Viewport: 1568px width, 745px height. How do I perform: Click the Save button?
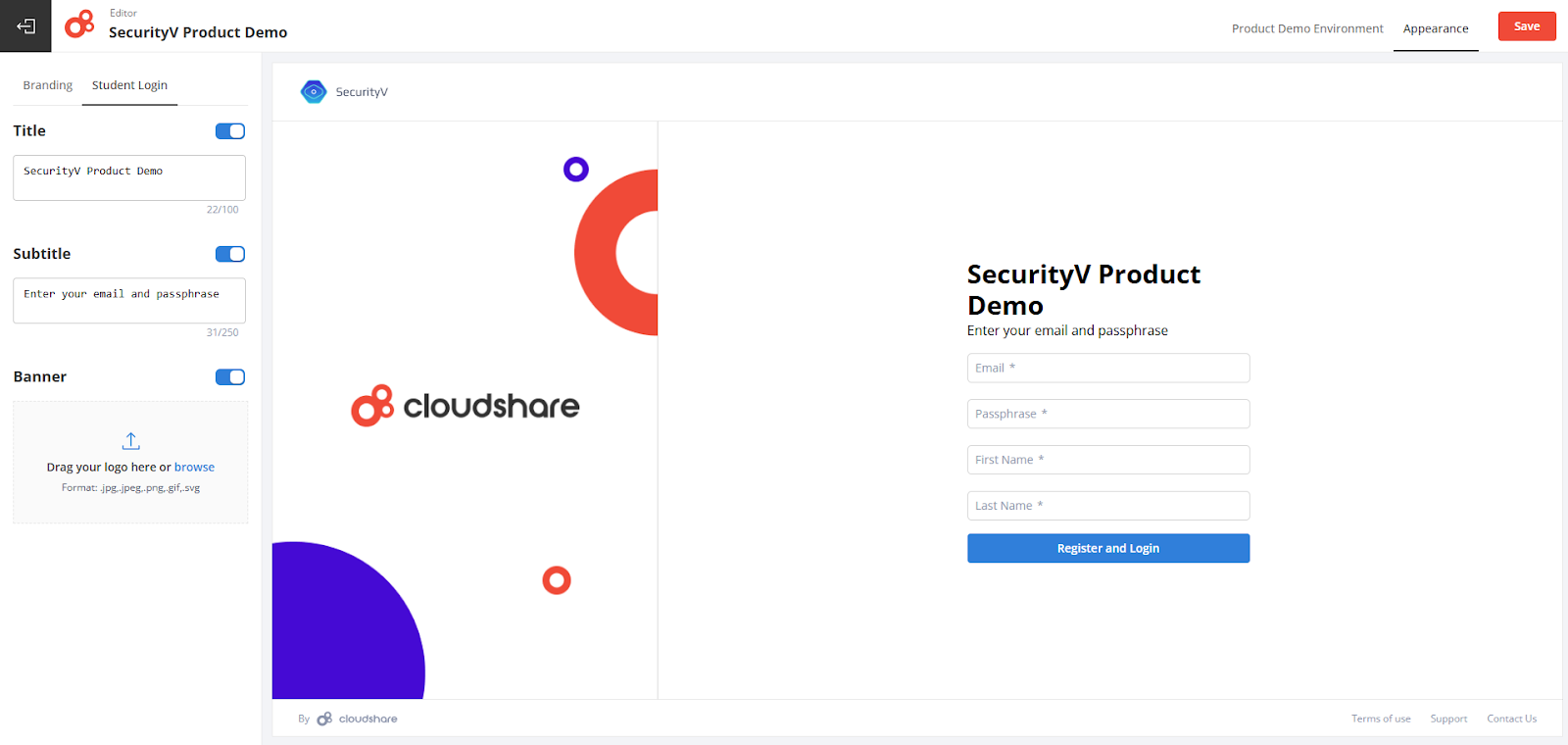point(1526,26)
